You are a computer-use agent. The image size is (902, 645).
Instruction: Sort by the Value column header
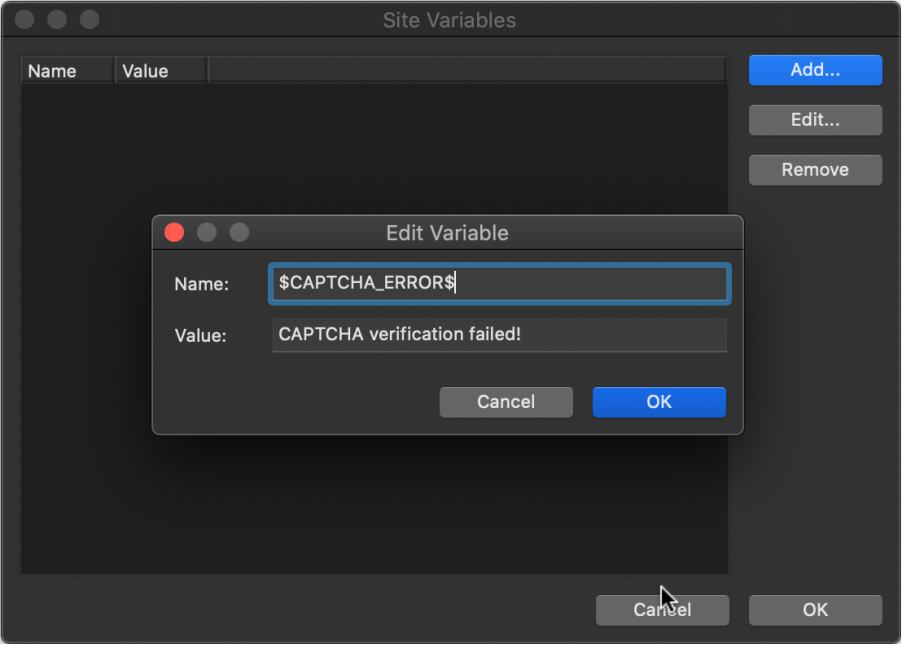[x=161, y=71]
